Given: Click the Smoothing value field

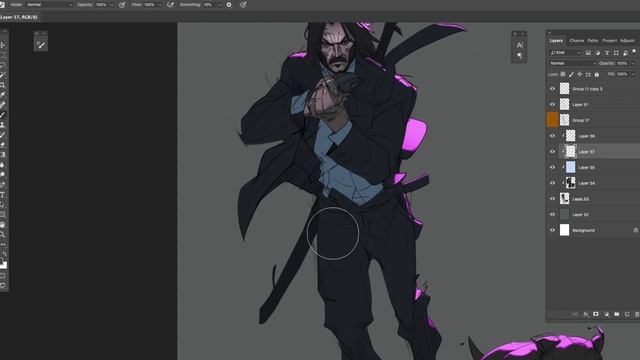Looking at the screenshot, I should (209, 5).
